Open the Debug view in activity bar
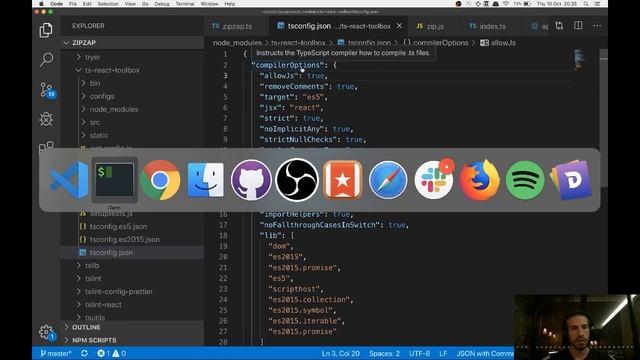 pyautogui.click(x=46, y=119)
